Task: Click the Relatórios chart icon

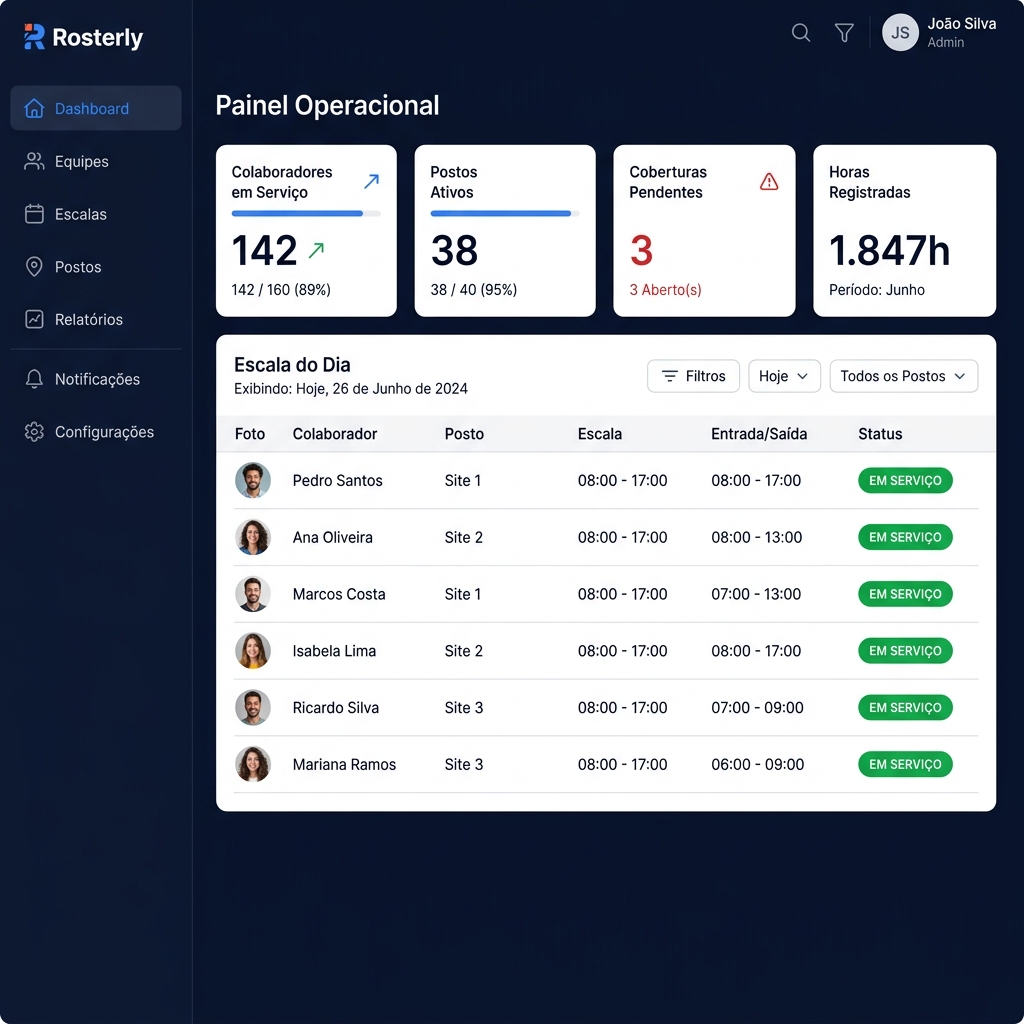Action: click(34, 319)
